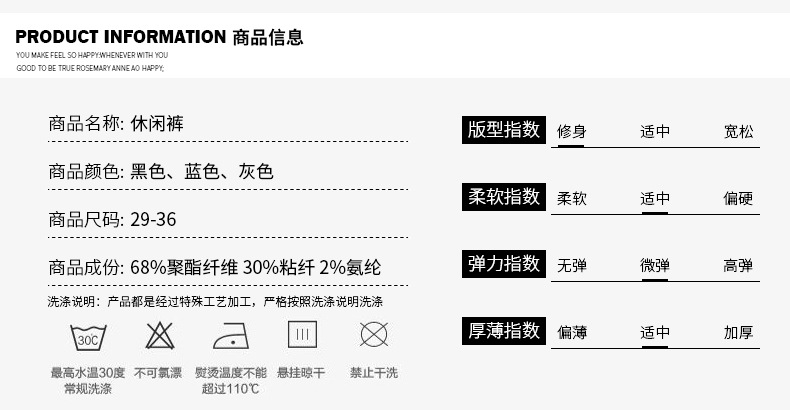Click the no machine wash icon
Screen dimensions: 790x410
[373, 335]
